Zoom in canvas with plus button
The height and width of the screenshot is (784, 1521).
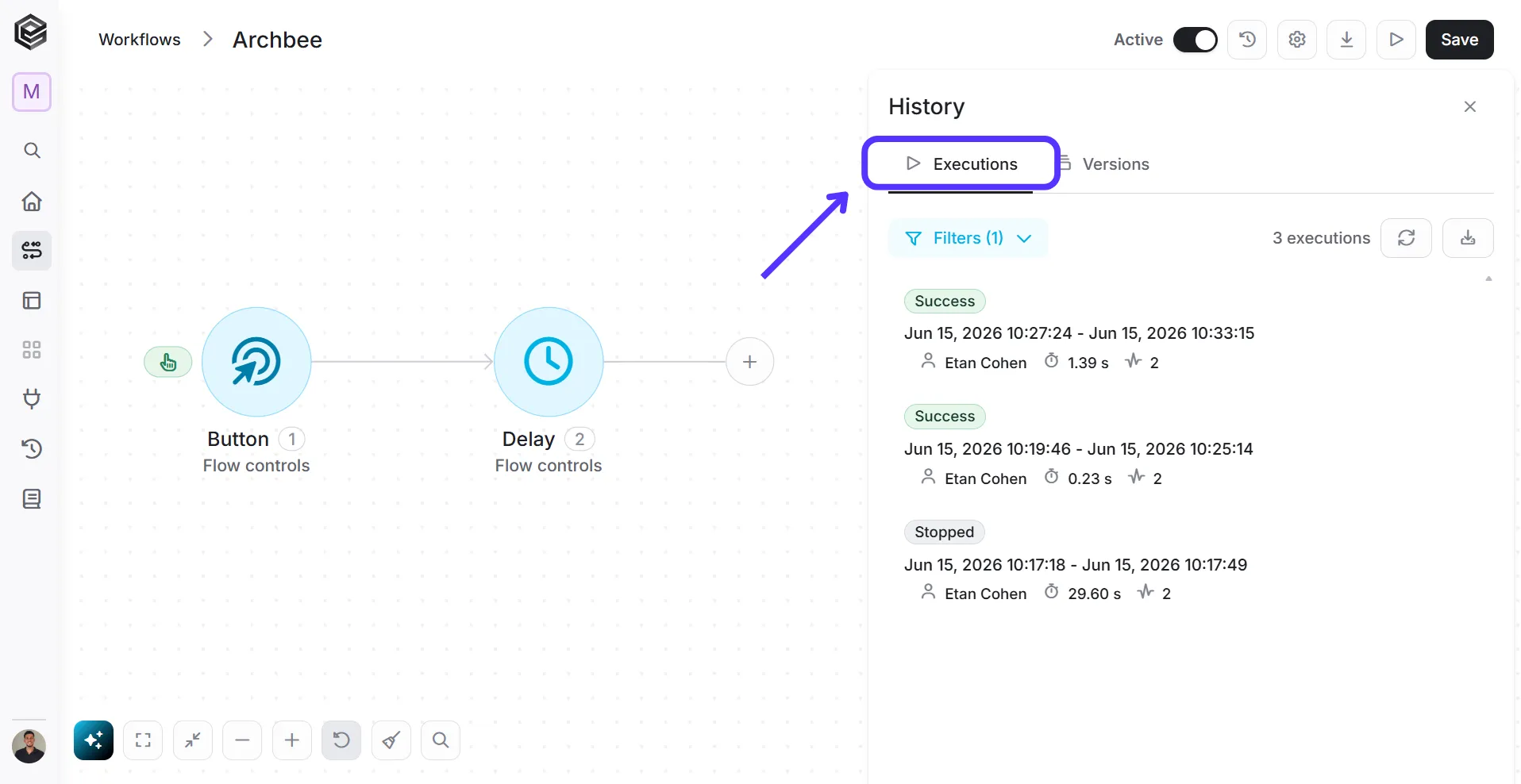tap(292, 740)
